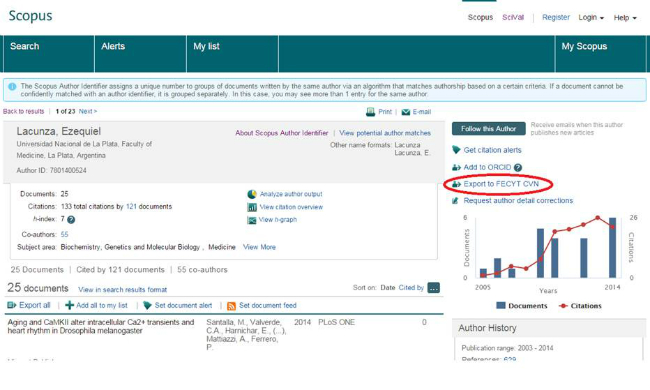Click the View h-graph icon
The width and height of the screenshot is (650, 390).
(251, 220)
